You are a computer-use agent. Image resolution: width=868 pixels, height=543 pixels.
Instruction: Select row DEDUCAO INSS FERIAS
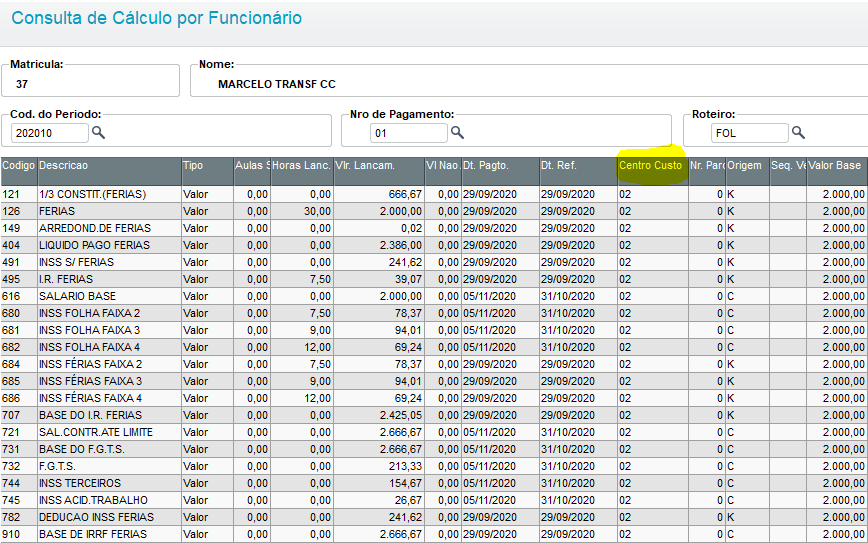434,517
